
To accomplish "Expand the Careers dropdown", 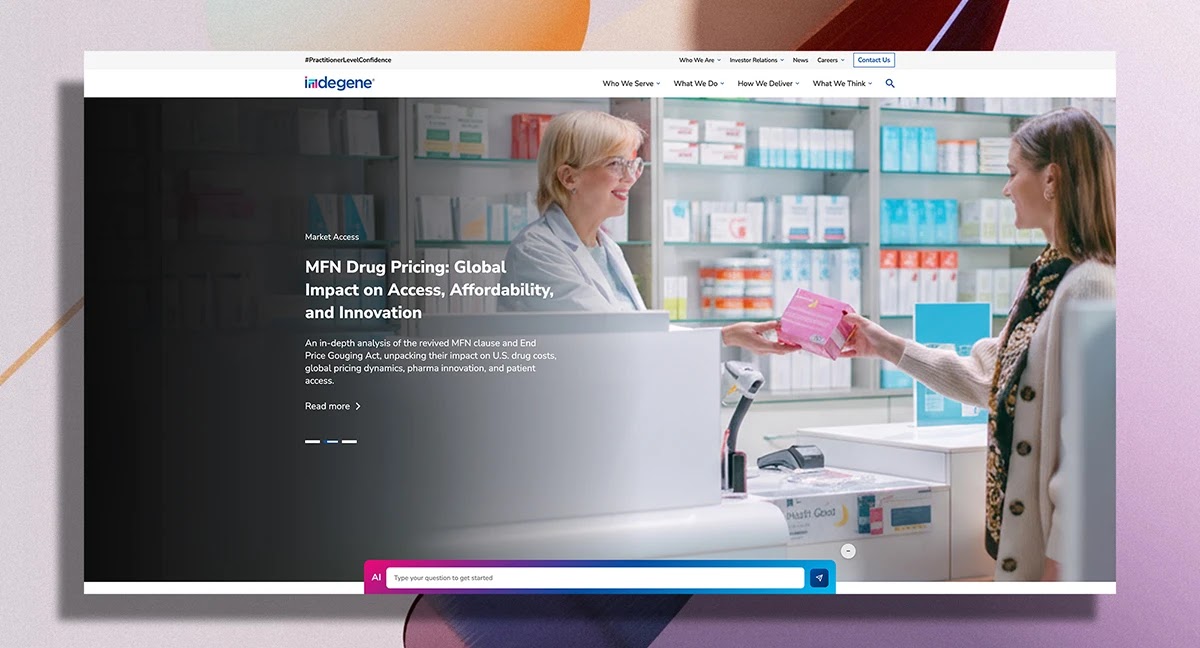I will click(x=831, y=60).
